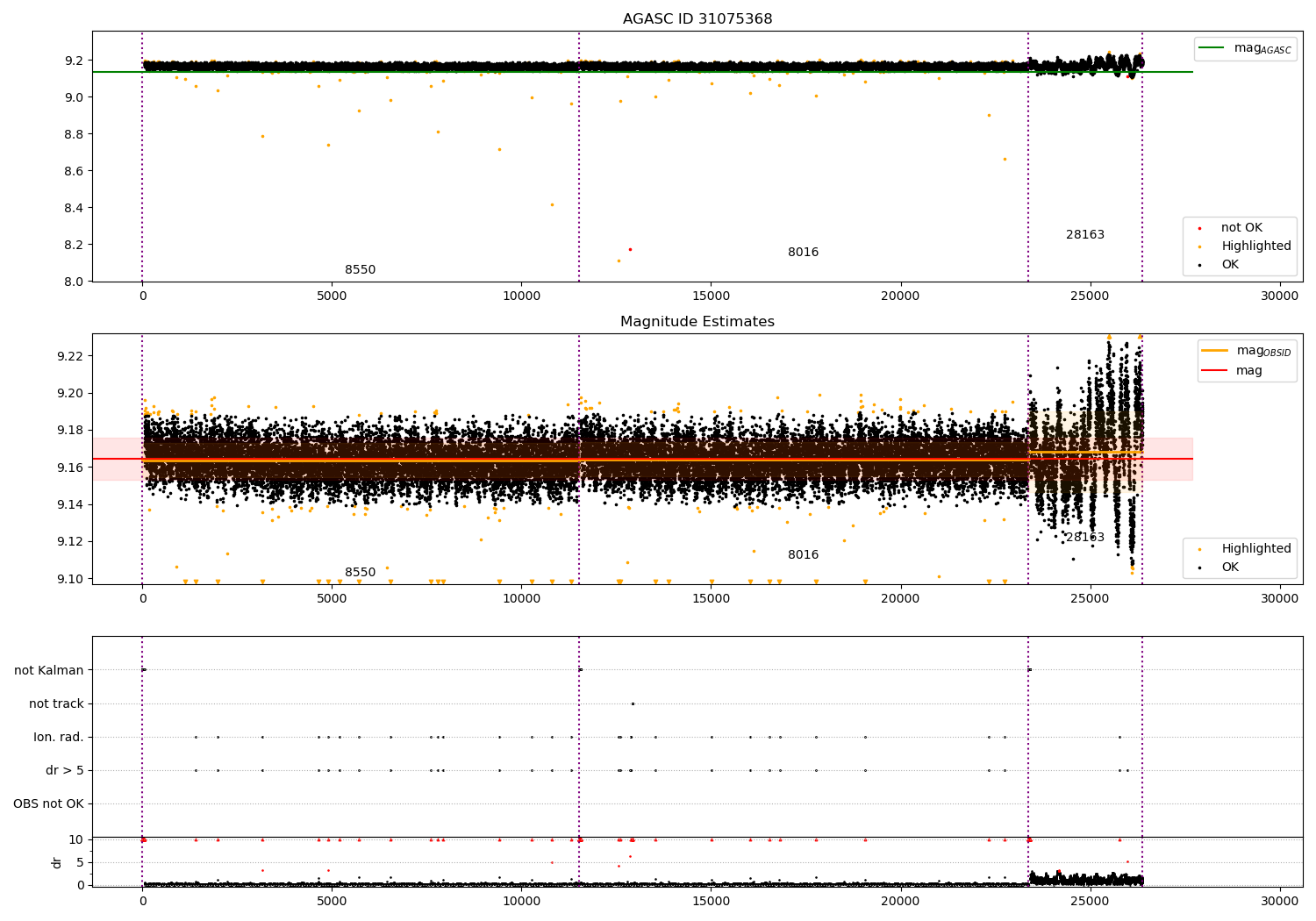Click the 'not OK' legend entry
This screenshot has height=921, width=1316.
point(1241,228)
